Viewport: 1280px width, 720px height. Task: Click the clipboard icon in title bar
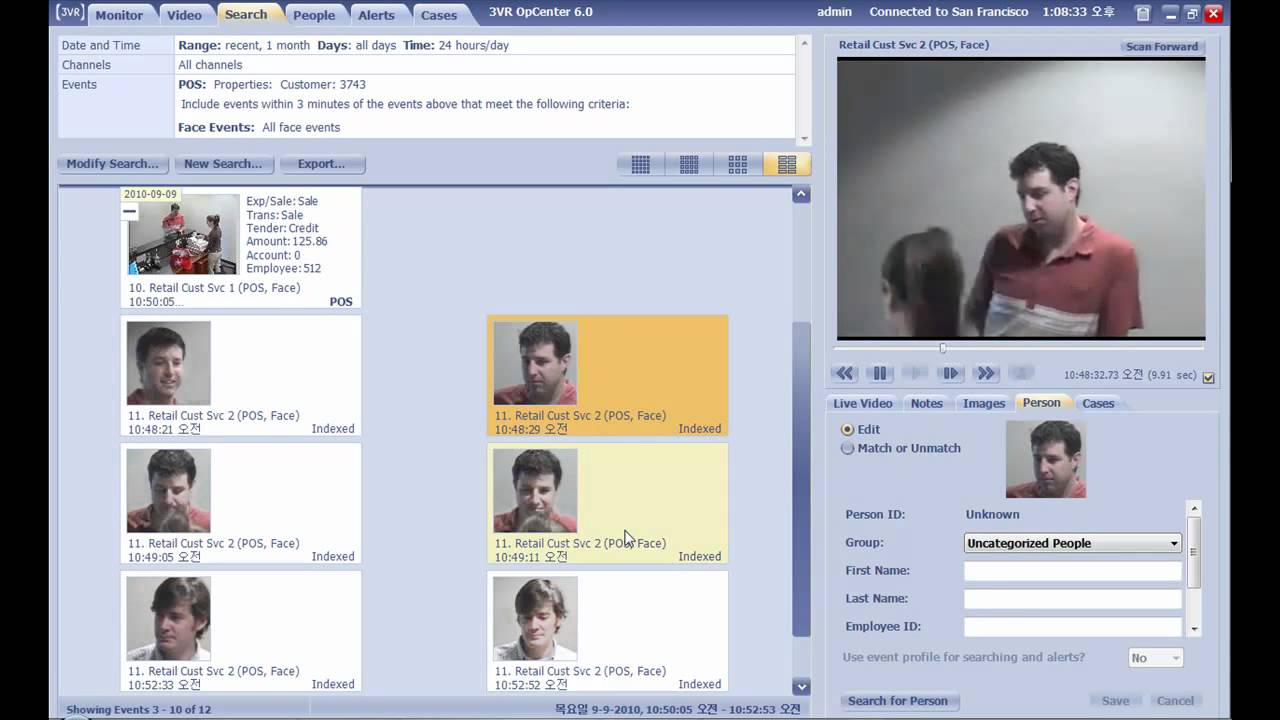(1143, 13)
